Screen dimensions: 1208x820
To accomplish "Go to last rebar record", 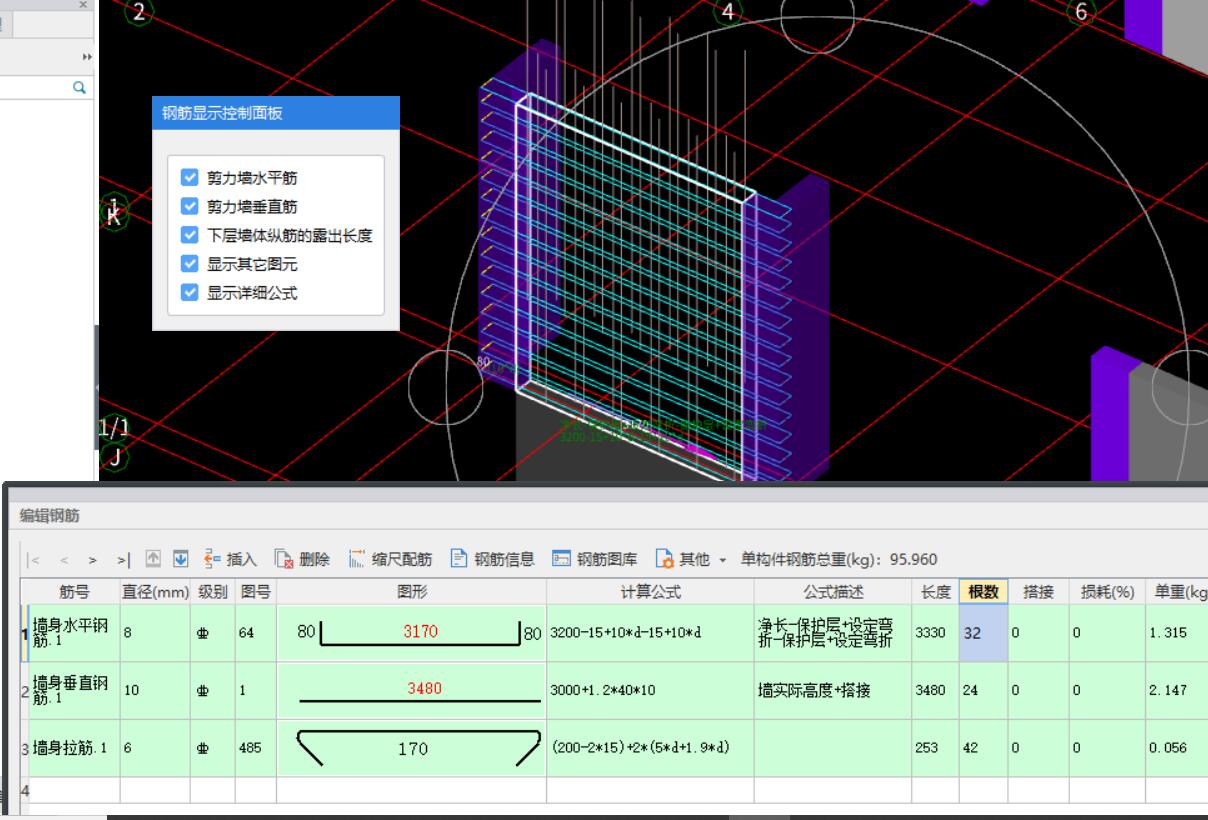I will (x=123, y=560).
